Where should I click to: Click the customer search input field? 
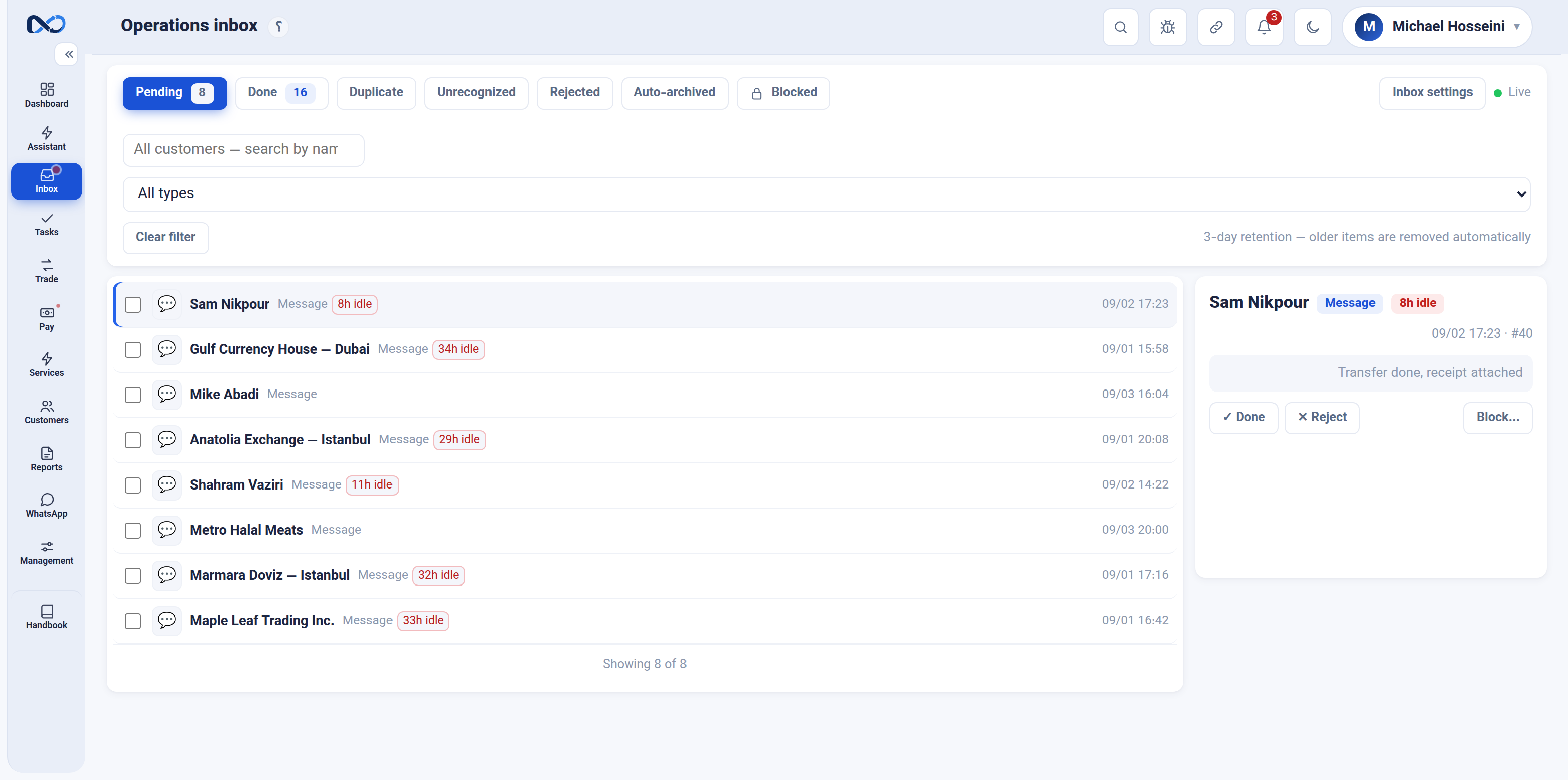pyautogui.click(x=243, y=149)
